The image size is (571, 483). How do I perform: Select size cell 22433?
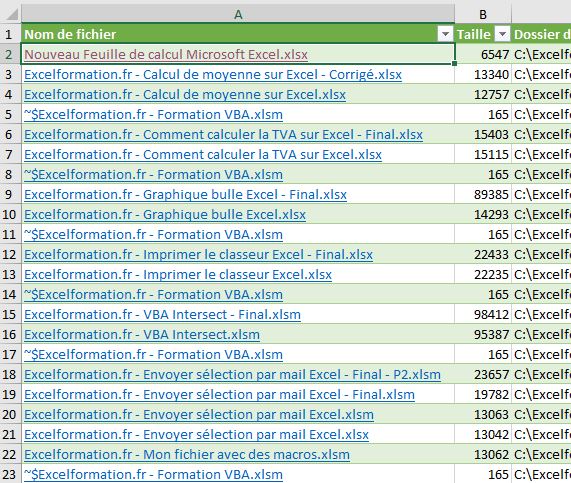point(483,255)
